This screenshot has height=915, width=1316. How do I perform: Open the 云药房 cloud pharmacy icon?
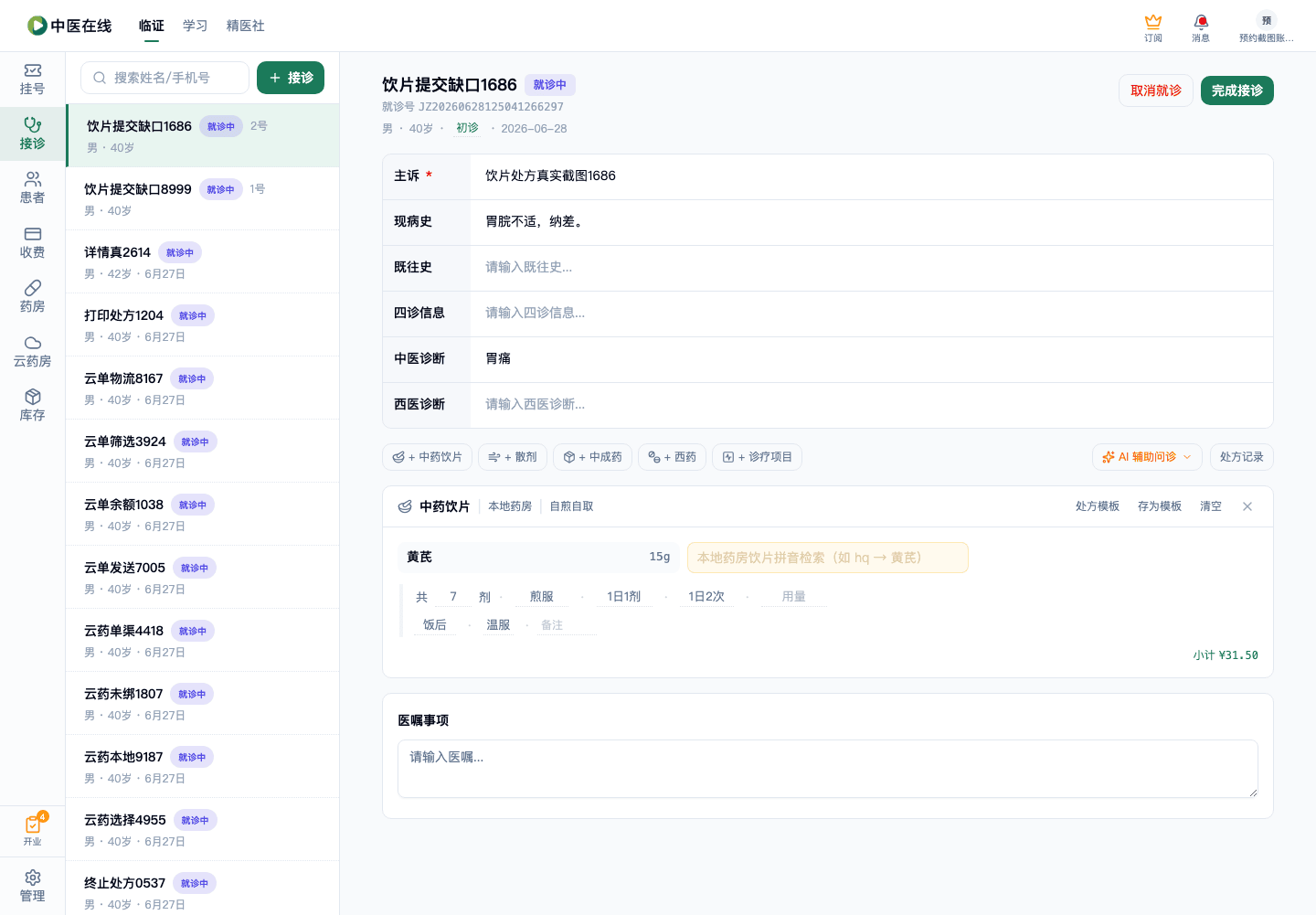tap(32, 352)
